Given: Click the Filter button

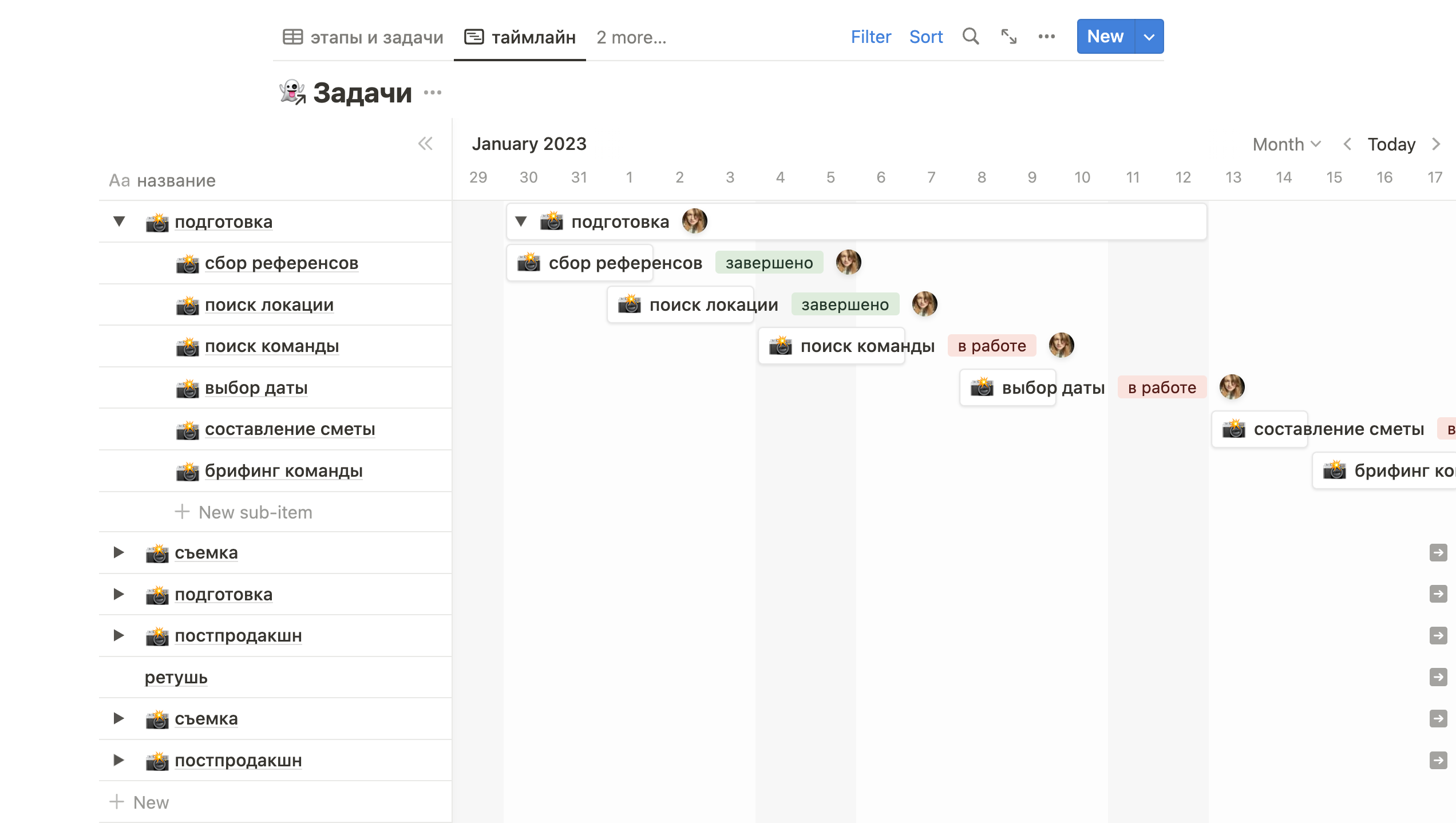Looking at the screenshot, I should coord(871,37).
